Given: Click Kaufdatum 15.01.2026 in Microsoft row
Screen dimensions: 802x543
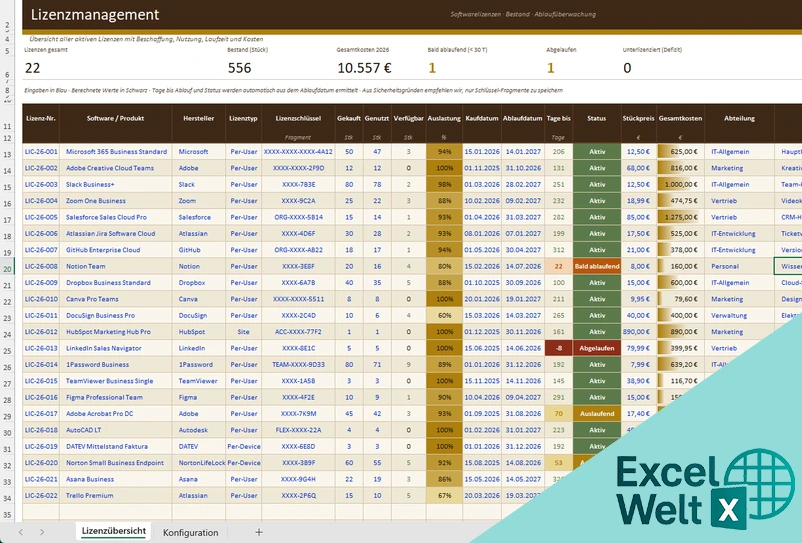Looking at the screenshot, I should point(482,152).
